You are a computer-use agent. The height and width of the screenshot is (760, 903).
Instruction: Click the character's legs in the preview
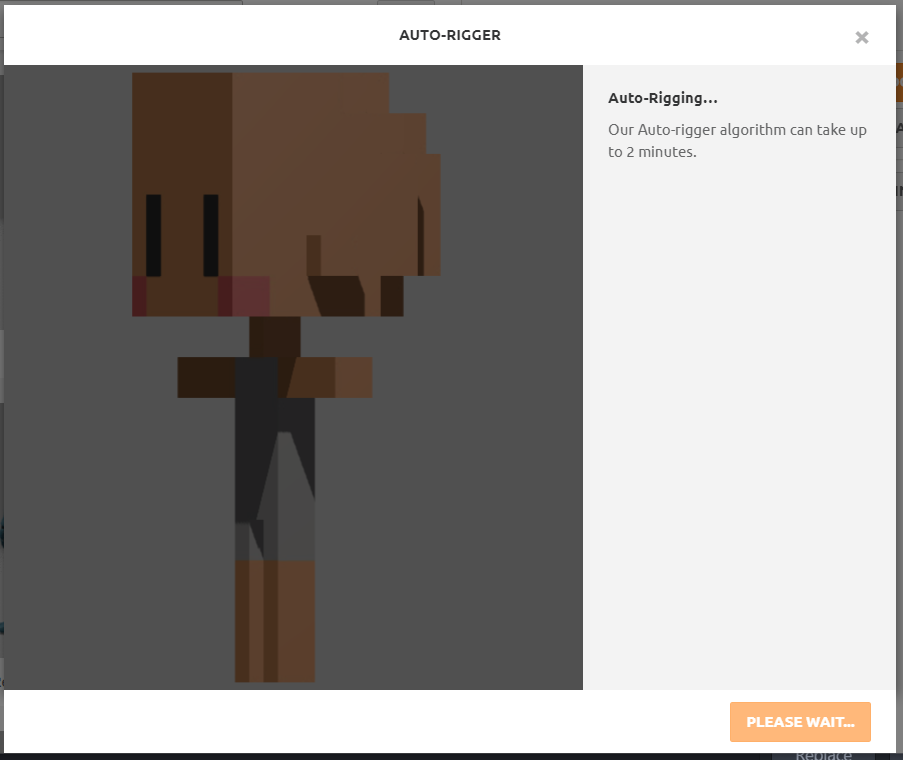point(275,621)
